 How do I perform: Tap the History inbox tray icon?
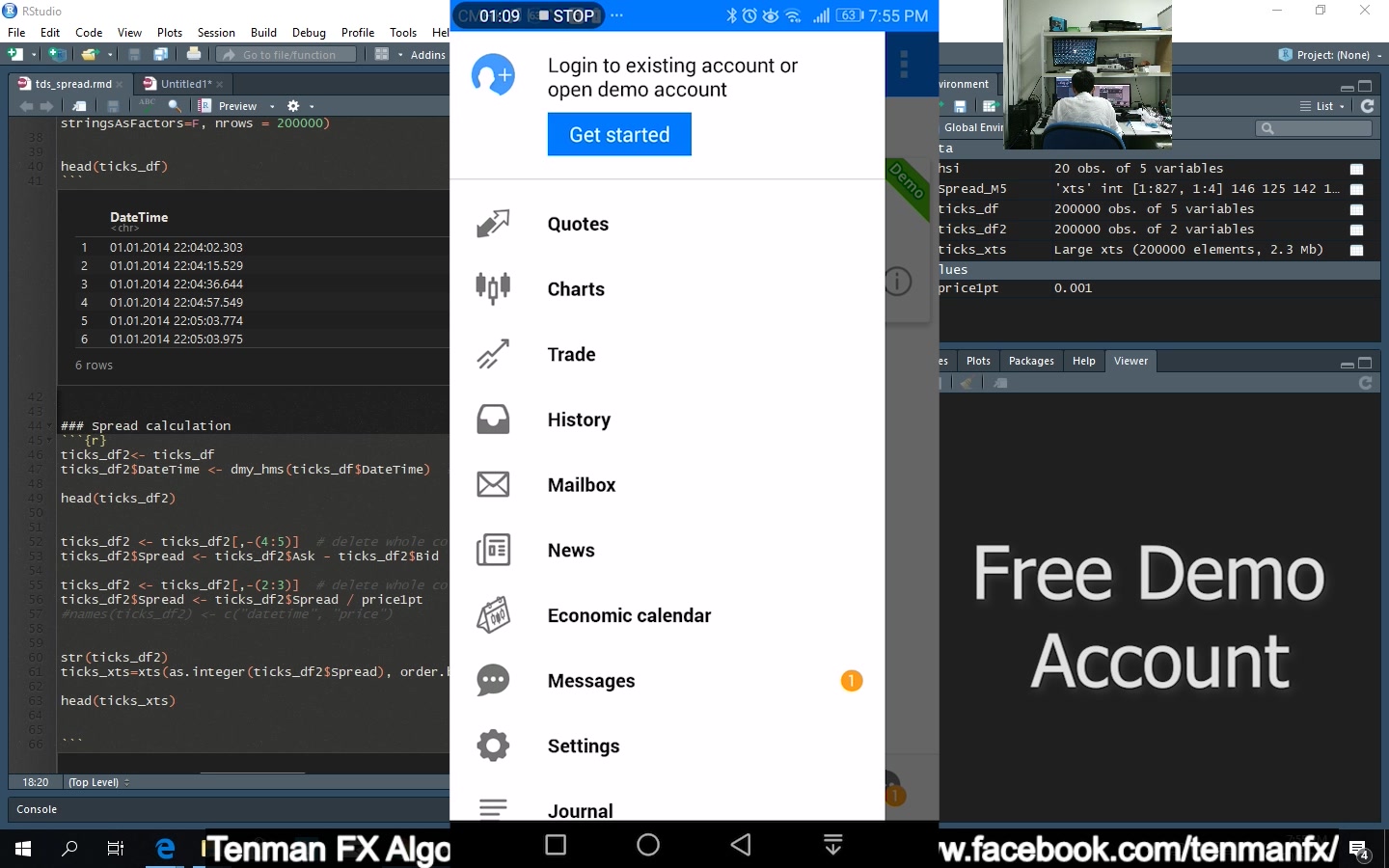coord(493,420)
